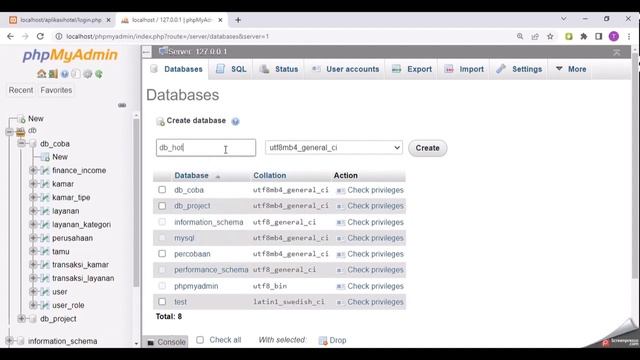Check the db_project database checkbox
The image size is (640, 360).
coord(162,206)
